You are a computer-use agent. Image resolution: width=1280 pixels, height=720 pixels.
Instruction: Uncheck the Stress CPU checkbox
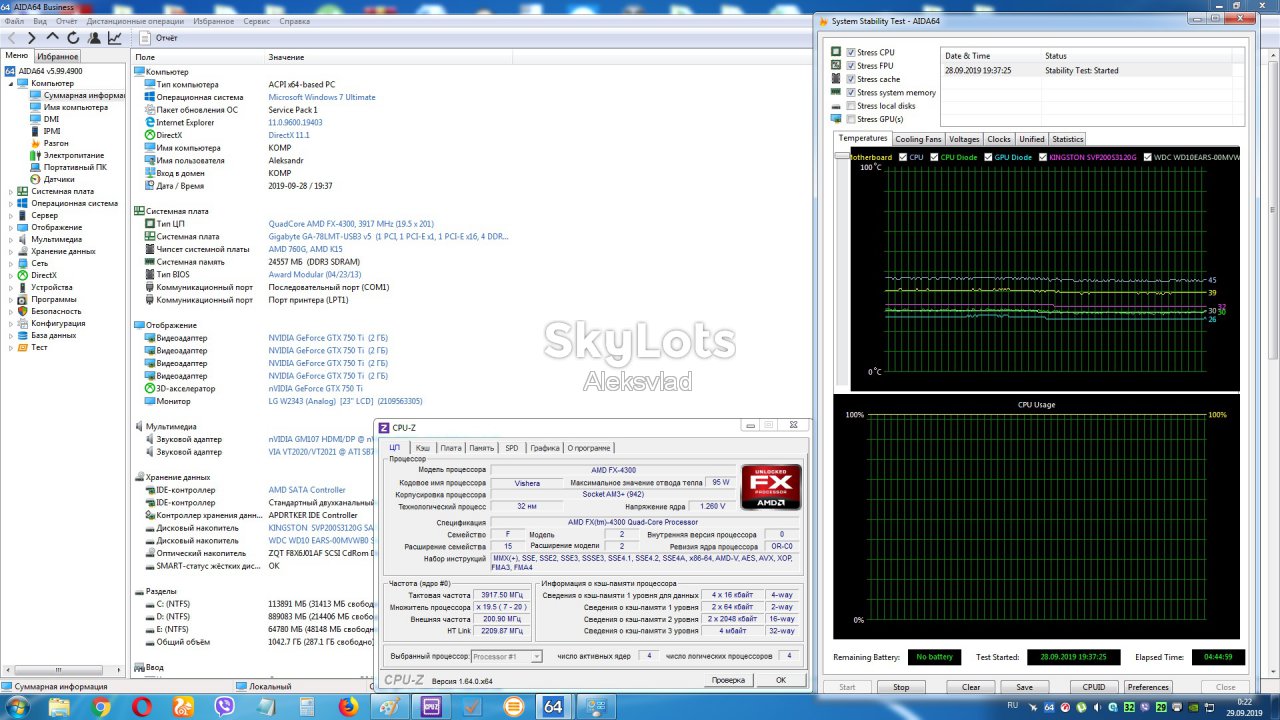click(x=851, y=52)
